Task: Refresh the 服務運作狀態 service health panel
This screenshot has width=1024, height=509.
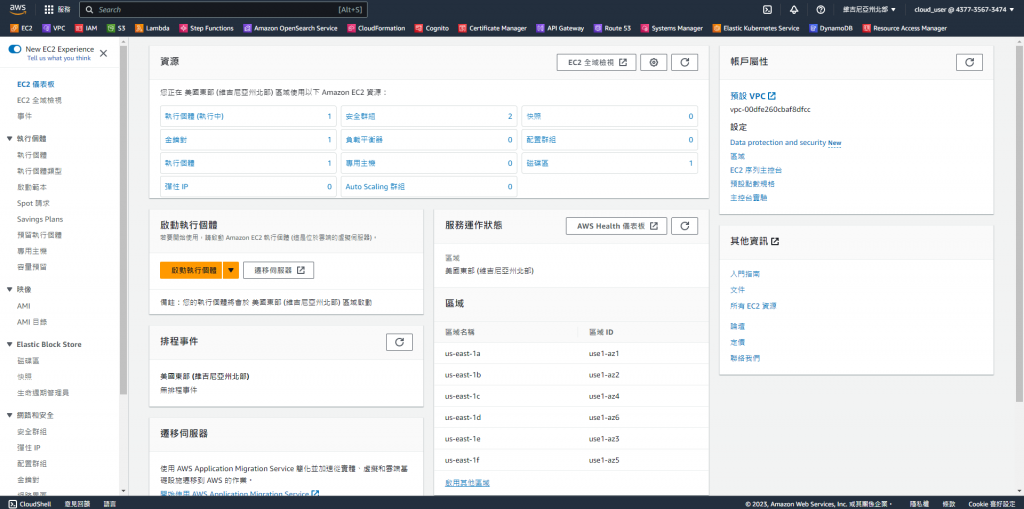Action: (684, 226)
